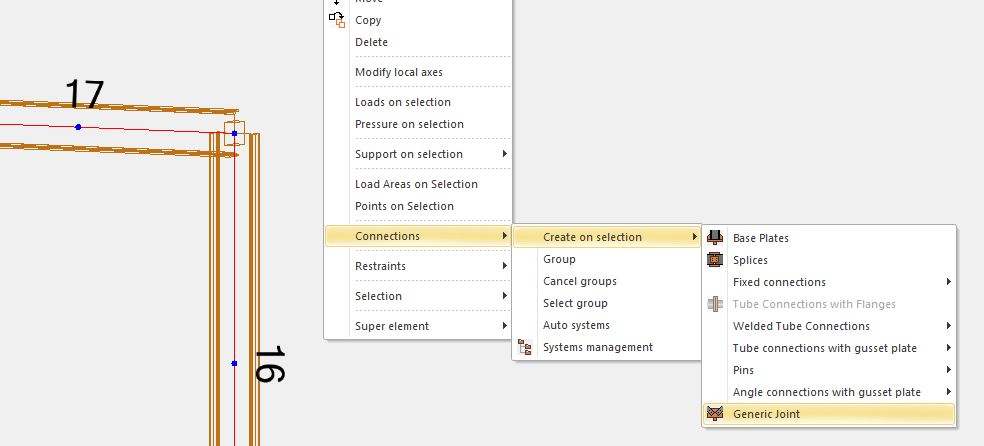
Task: Click the Copy icon in context menu
Action: [336, 20]
